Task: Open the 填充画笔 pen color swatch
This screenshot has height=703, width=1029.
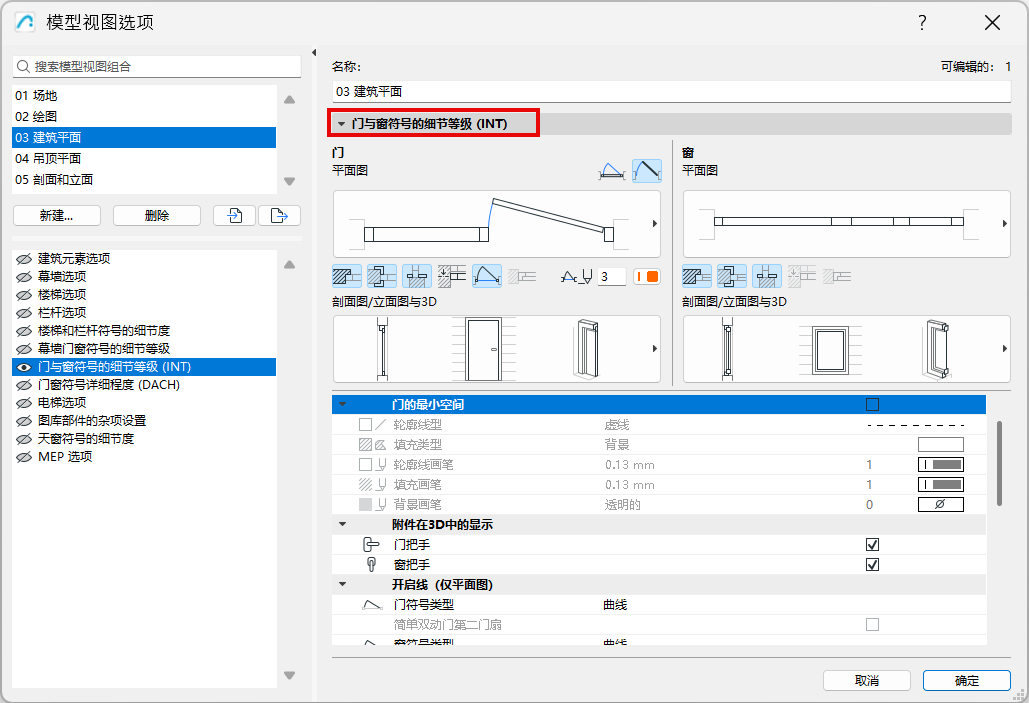Action: click(940, 484)
